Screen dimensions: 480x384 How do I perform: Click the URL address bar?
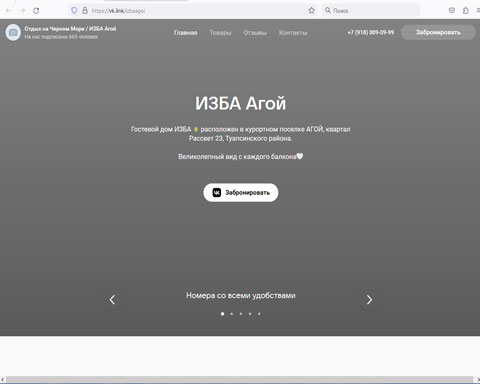tap(193, 11)
